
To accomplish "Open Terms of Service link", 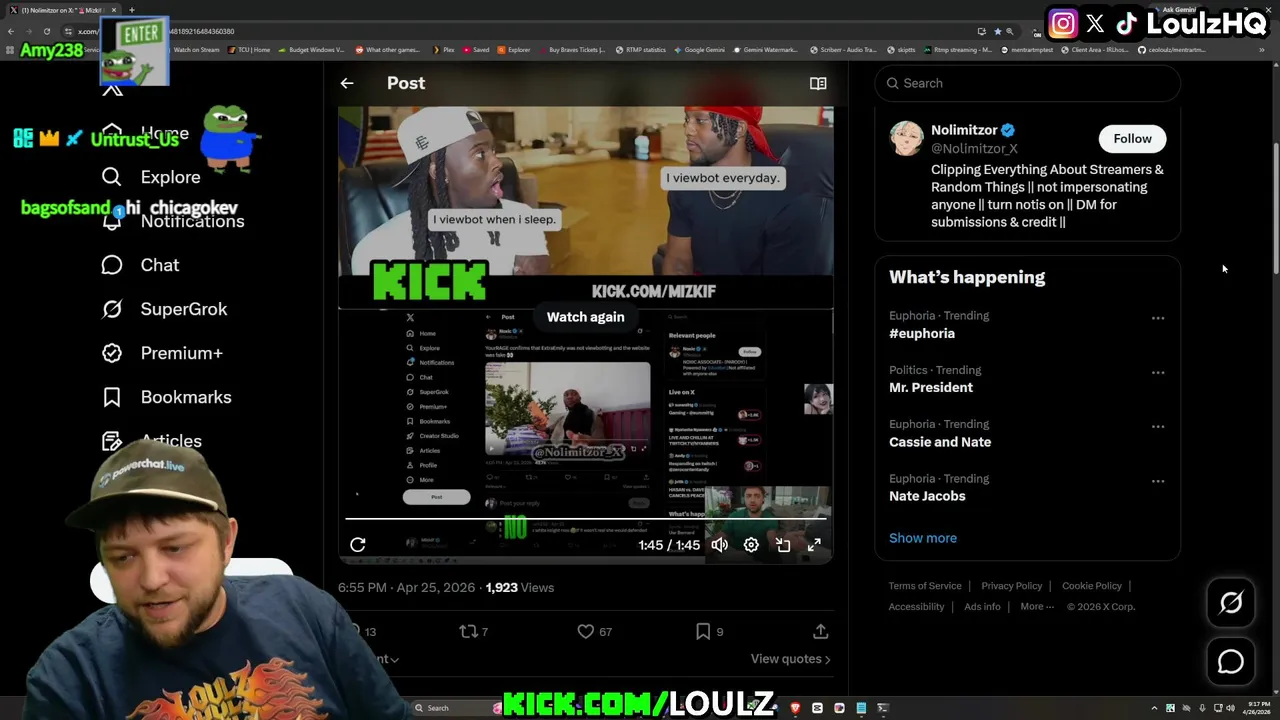I will tap(925, 586).
